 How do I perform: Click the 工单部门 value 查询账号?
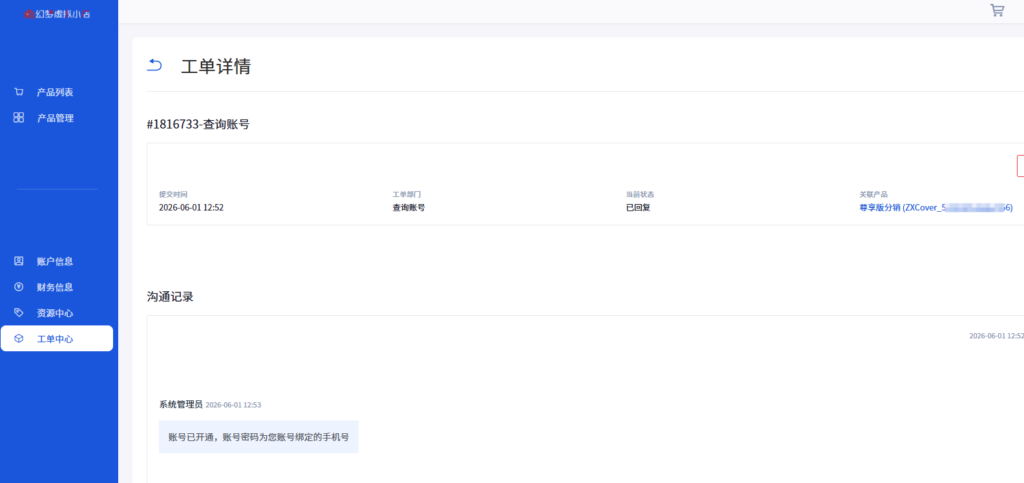[409, 208]
